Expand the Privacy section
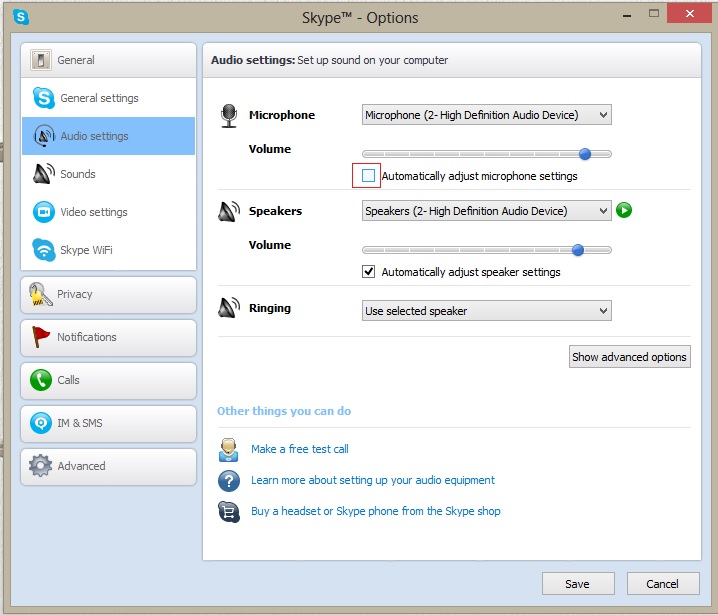The height and width of the screenshot is (615, 718). [x=109, y=294]
